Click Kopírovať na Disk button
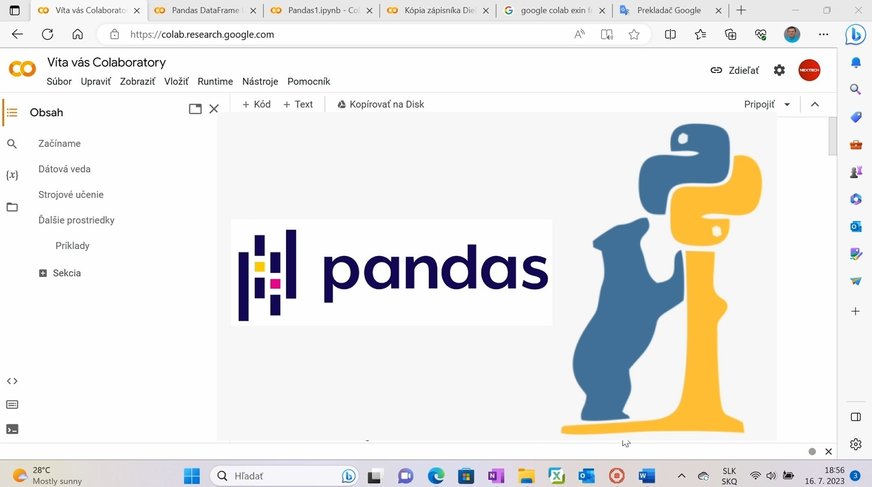The width and height of the screenshot is (872, 487). coord(381,104)
